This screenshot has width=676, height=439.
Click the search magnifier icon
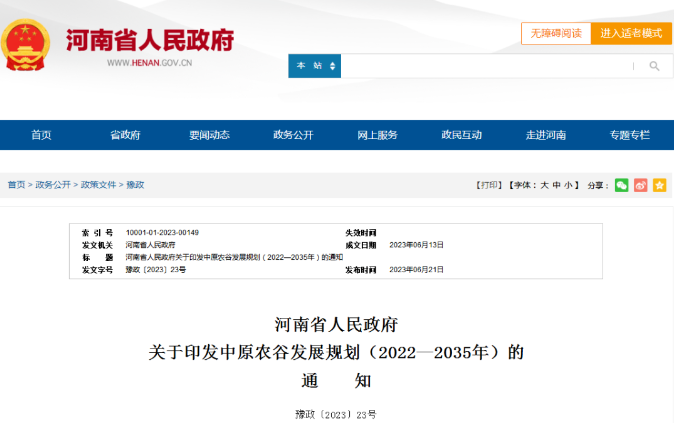[654, 66]
